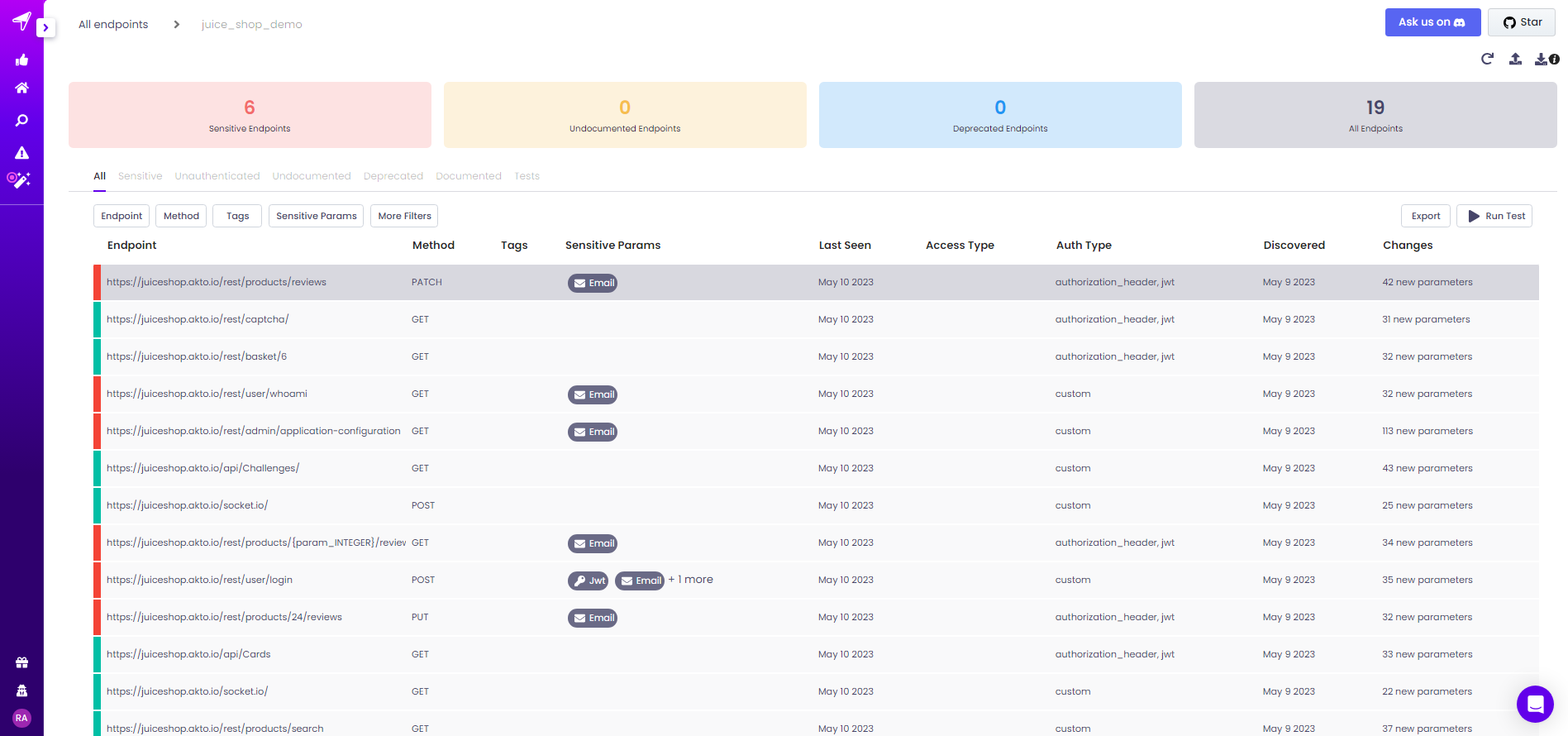Click the Export button
The height and width of the screenshot is (736, 1568).
coord(1425,216)
